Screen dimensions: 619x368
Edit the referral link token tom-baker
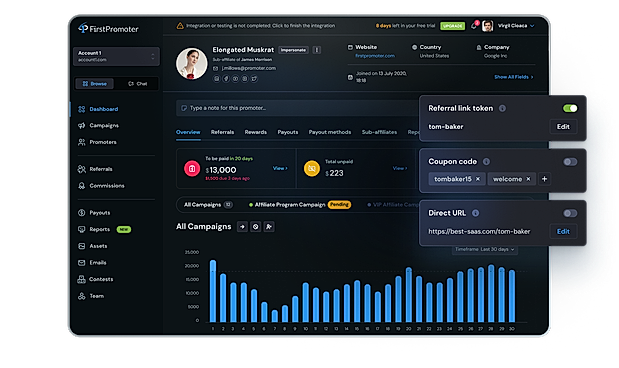(563, 127)
